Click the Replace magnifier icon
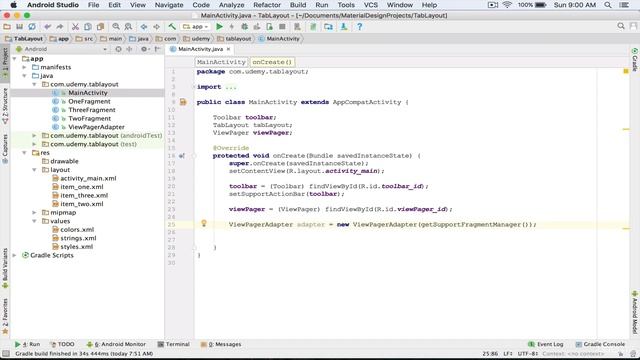The width and height of the screenshot is (640, 360). (x=128, y=27)
